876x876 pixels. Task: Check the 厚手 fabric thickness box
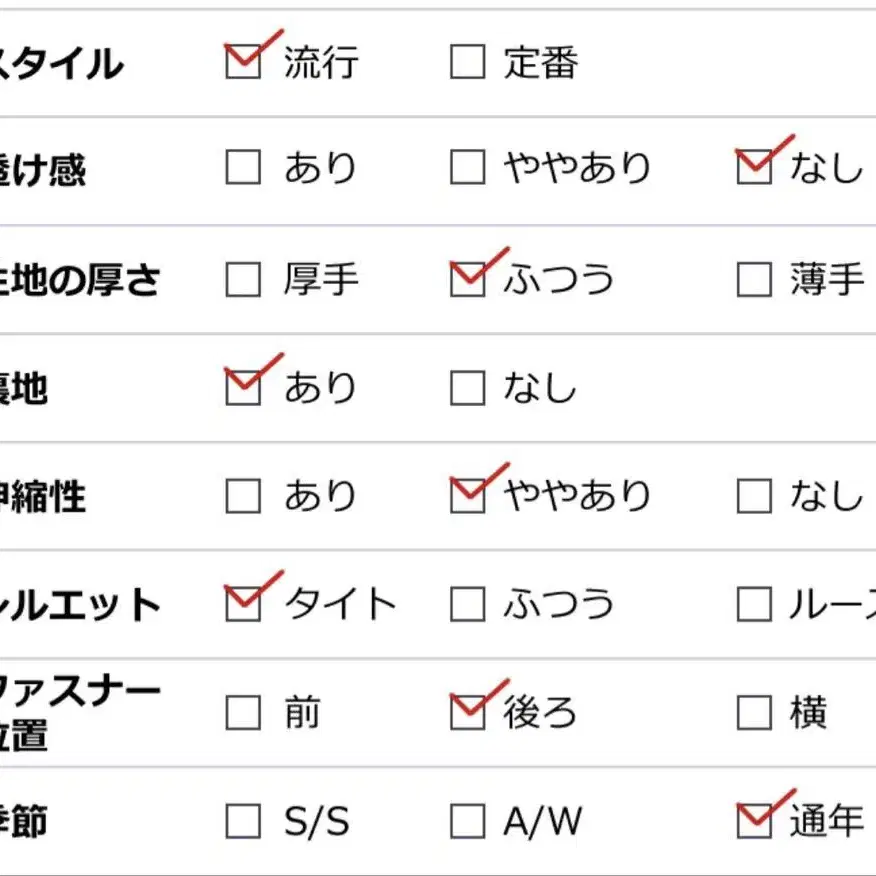[x=243, y=281]
